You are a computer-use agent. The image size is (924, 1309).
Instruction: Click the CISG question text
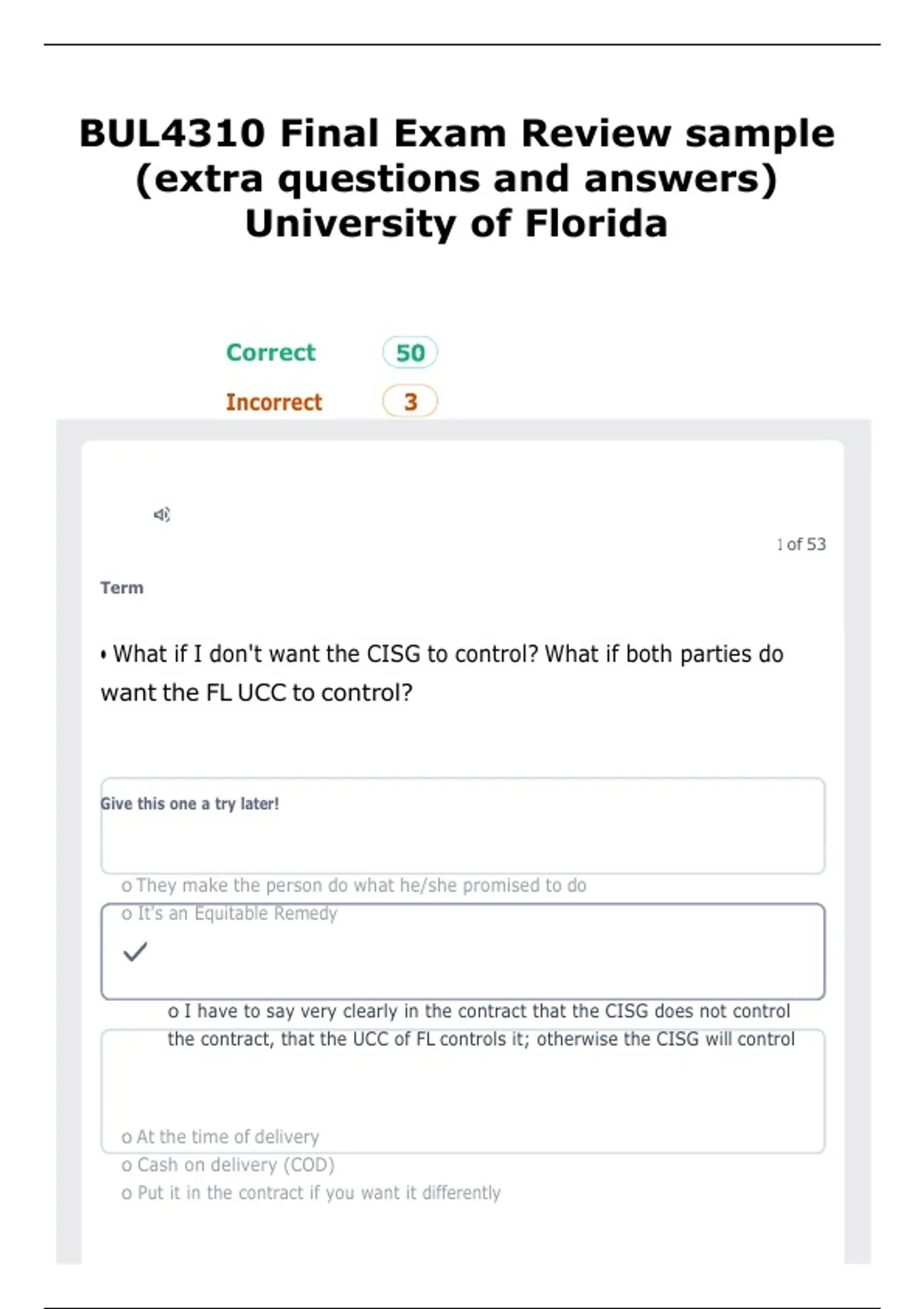tap(442, 673)
